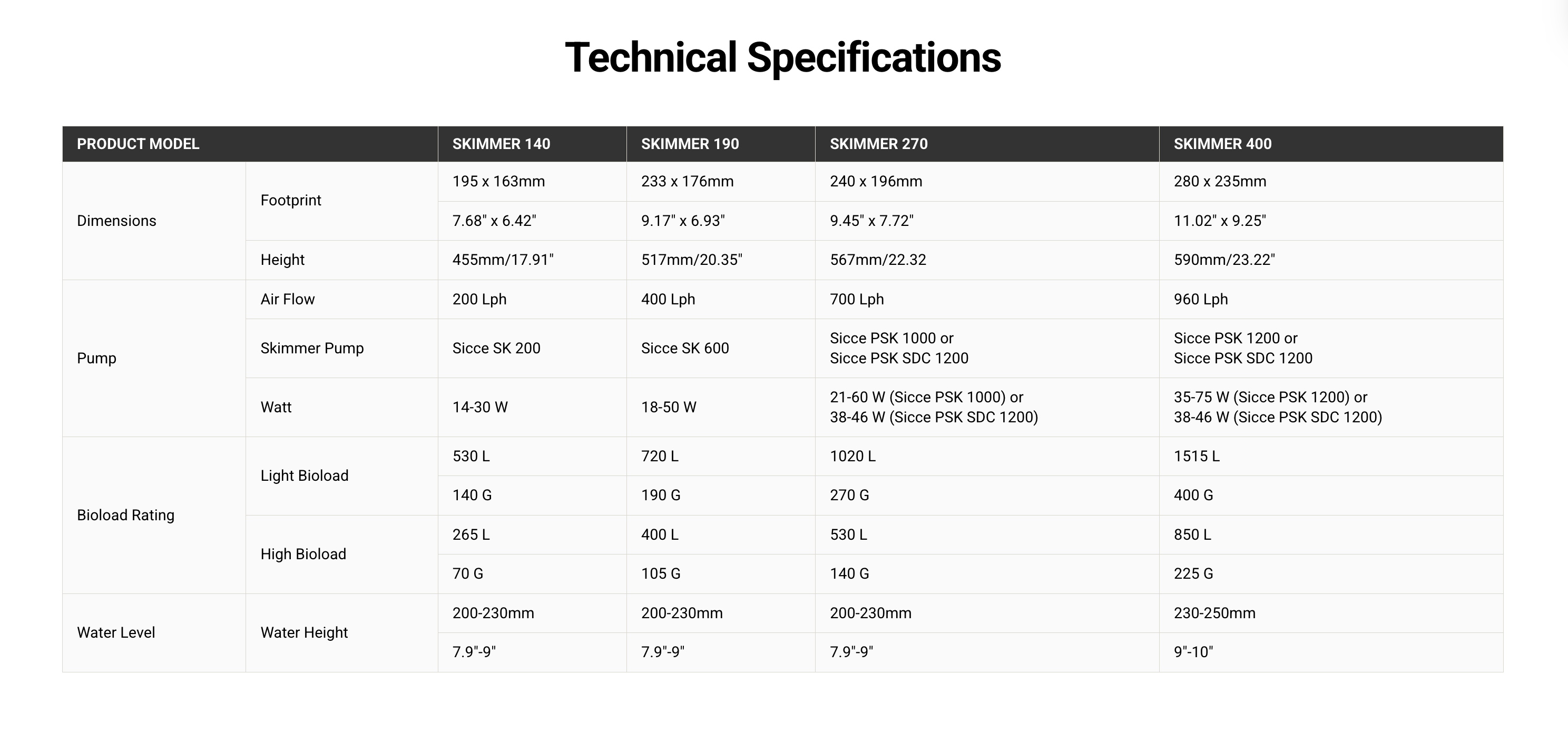The image size is (1568, 733).
Task: Select the Sicce SK 200 cell
Action: (x=532, y=349)
